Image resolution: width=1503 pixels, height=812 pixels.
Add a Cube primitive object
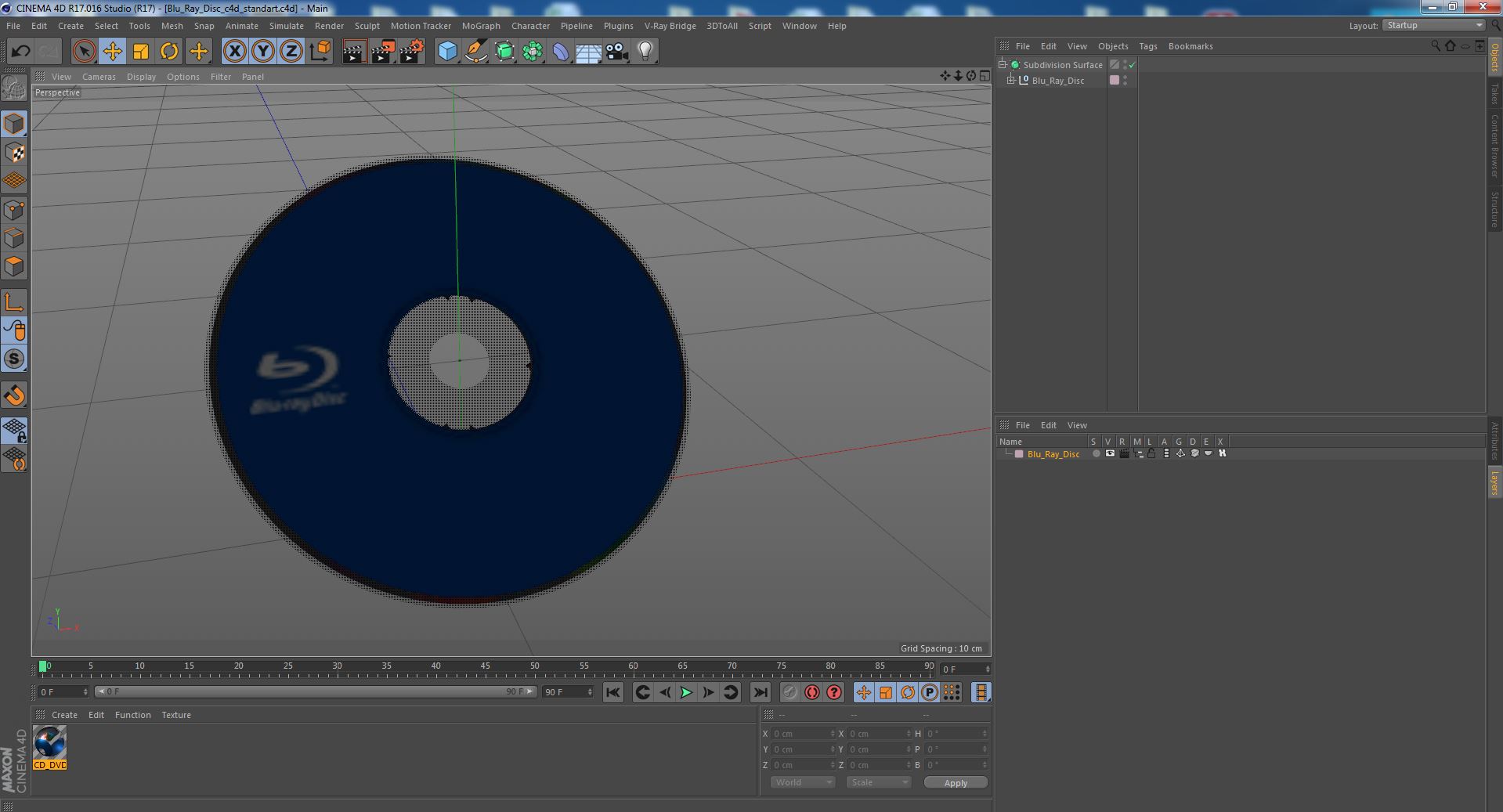447,52
